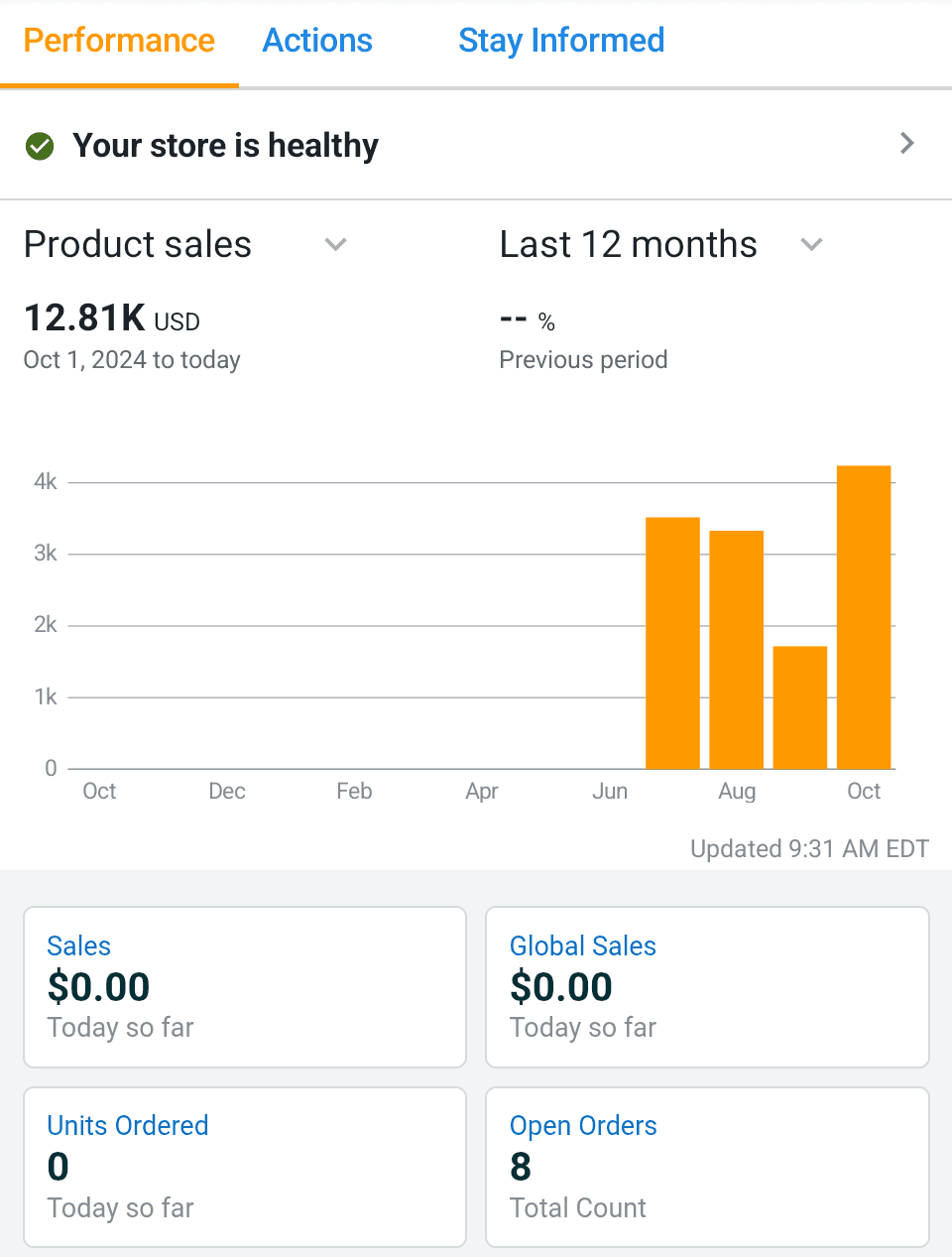The width and height of the screenshot is (952, 1257).
Task: Open the Sales today card
Action: 245,987
